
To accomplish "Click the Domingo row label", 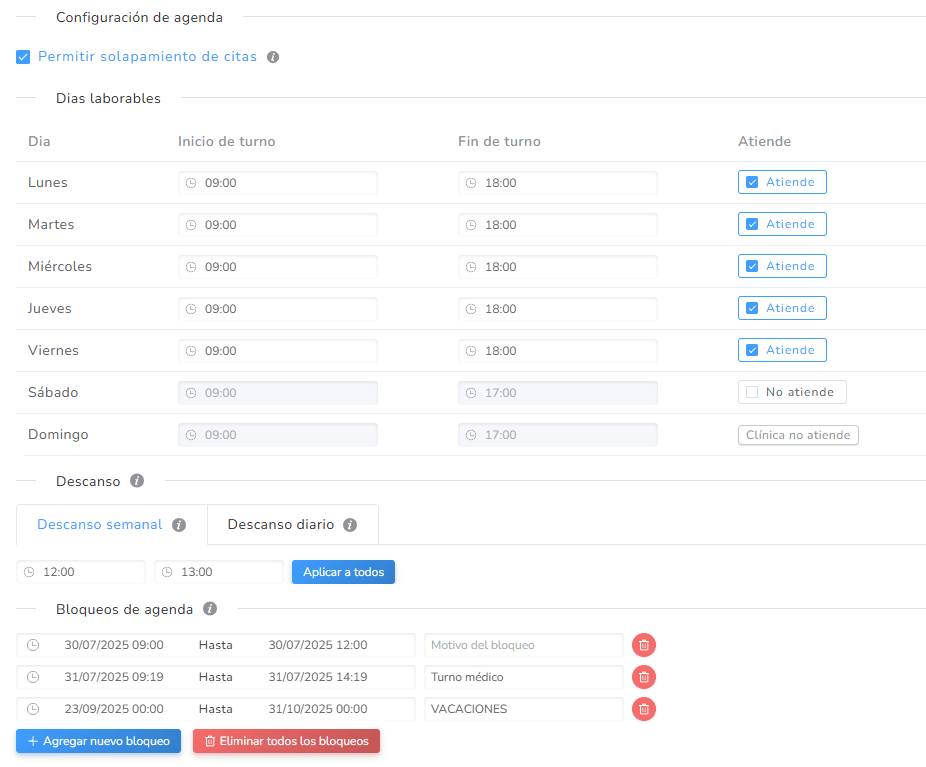I will [58, 435].
